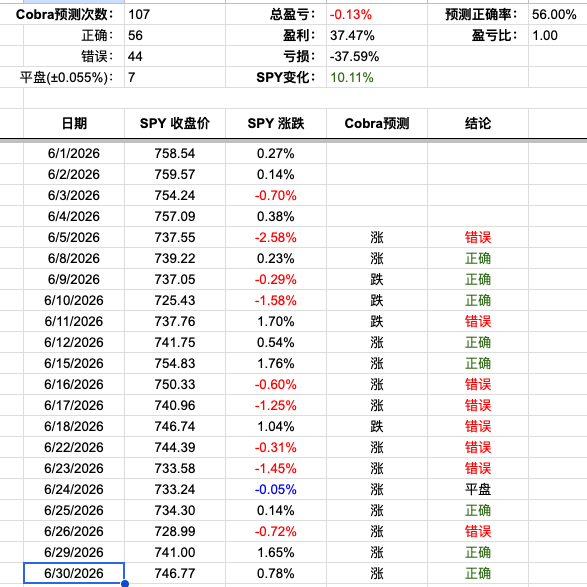587x587 pixels.
Task: Select the closing price 739.22
Action: pyautogui.click(x=175, y=258)
